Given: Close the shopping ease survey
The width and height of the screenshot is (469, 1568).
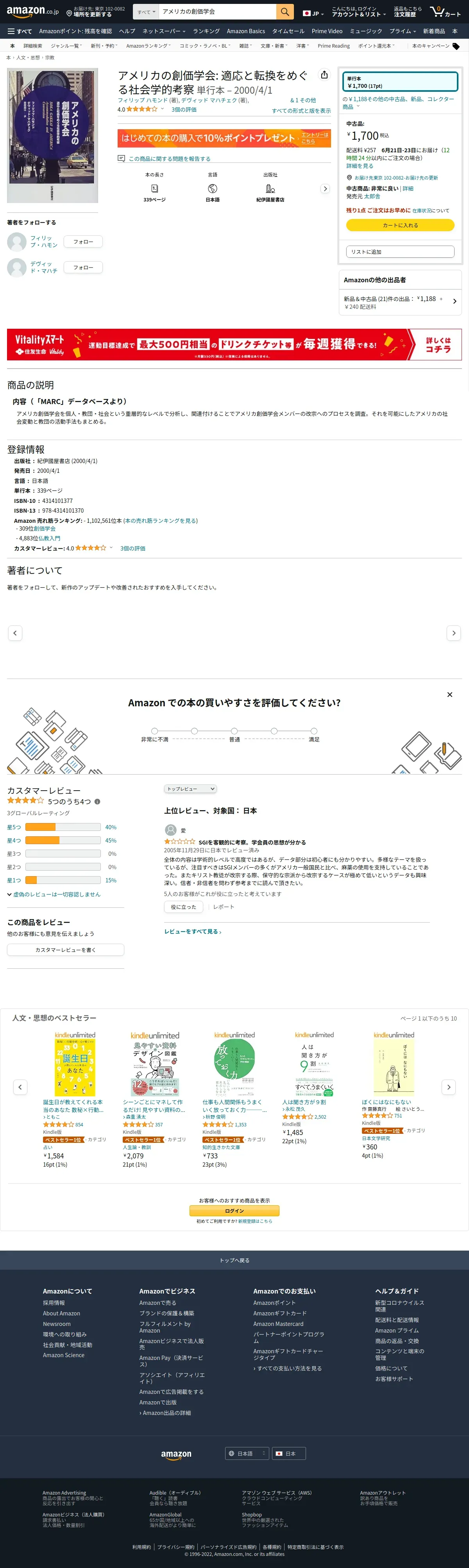Looking at the screenshot, I should 449,695.
